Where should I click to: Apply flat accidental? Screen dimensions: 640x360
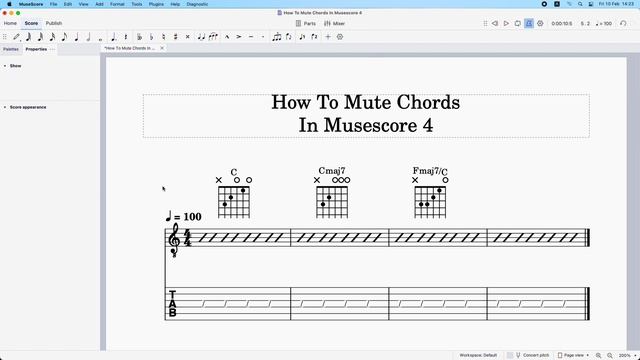(x=151, y=37)
